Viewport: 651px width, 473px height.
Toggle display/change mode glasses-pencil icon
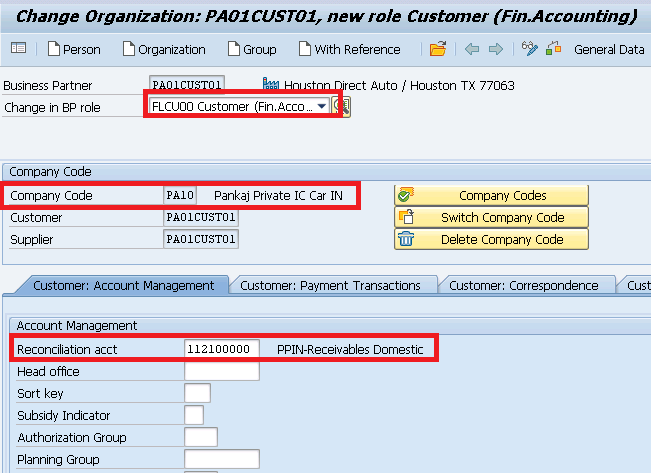(x=530, y=49)
